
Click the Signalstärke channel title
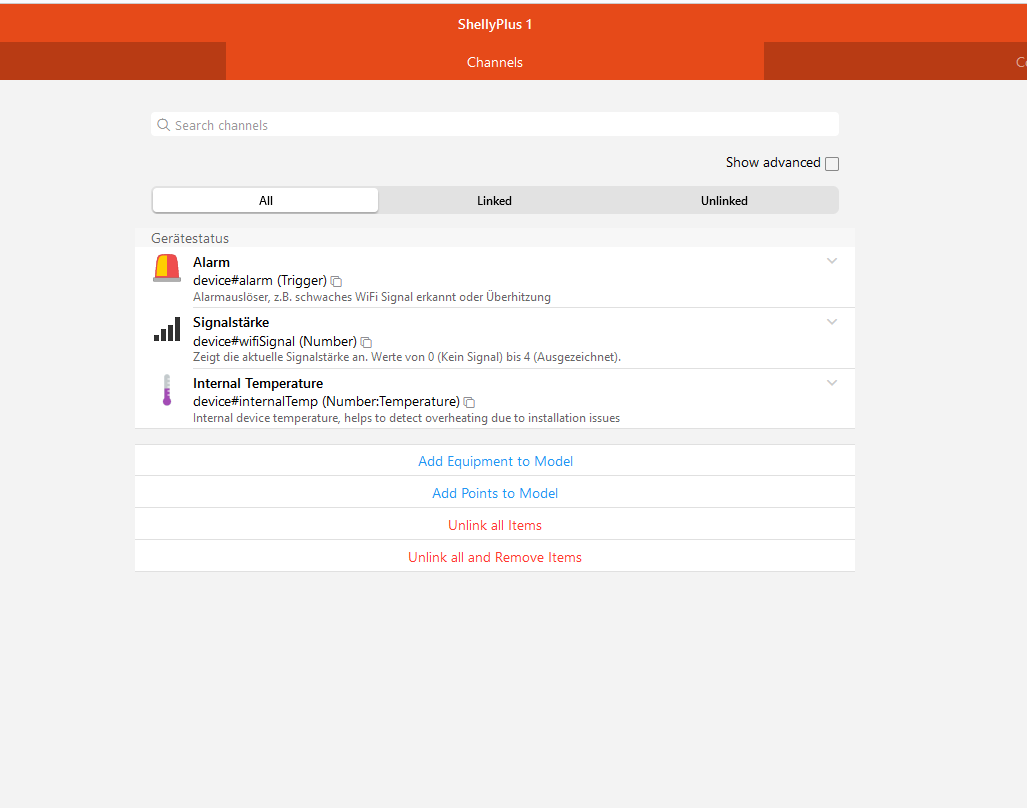point(231,322)
